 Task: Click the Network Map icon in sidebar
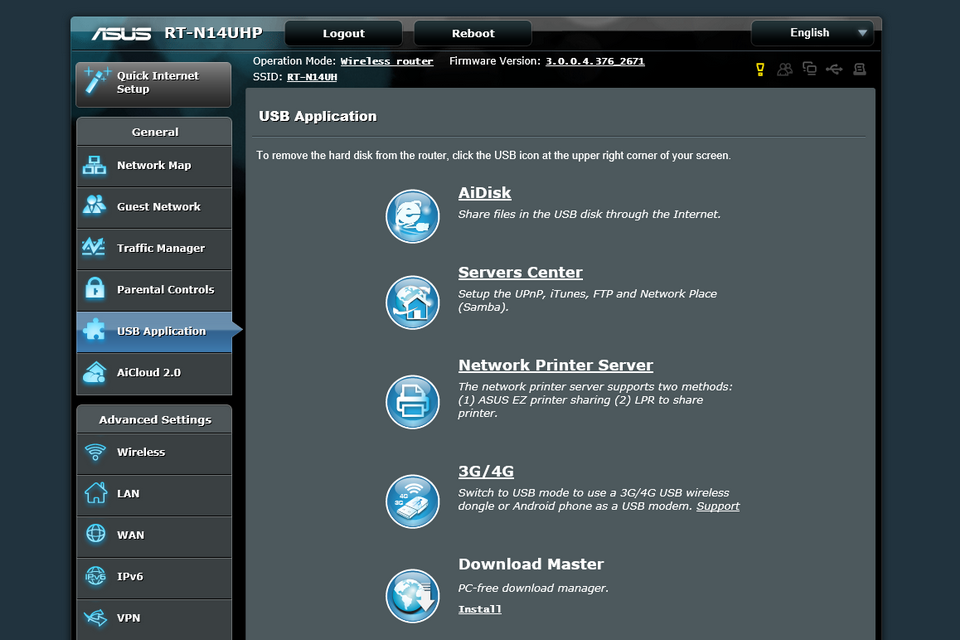pos(94,165)
